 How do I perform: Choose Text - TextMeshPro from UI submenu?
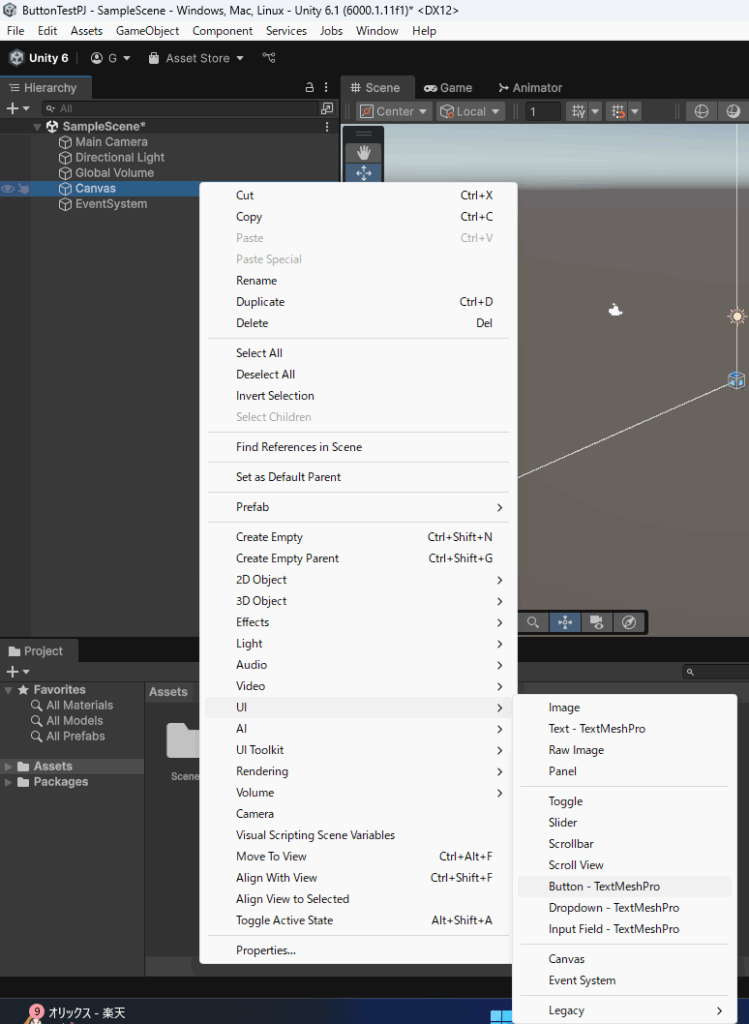click(x=624, y=728)
